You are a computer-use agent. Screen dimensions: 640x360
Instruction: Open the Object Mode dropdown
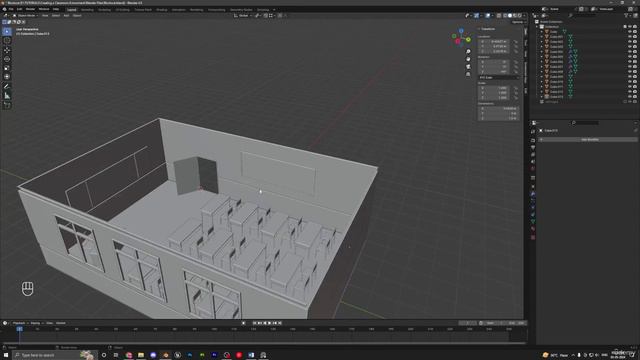[x=25, y=16]
